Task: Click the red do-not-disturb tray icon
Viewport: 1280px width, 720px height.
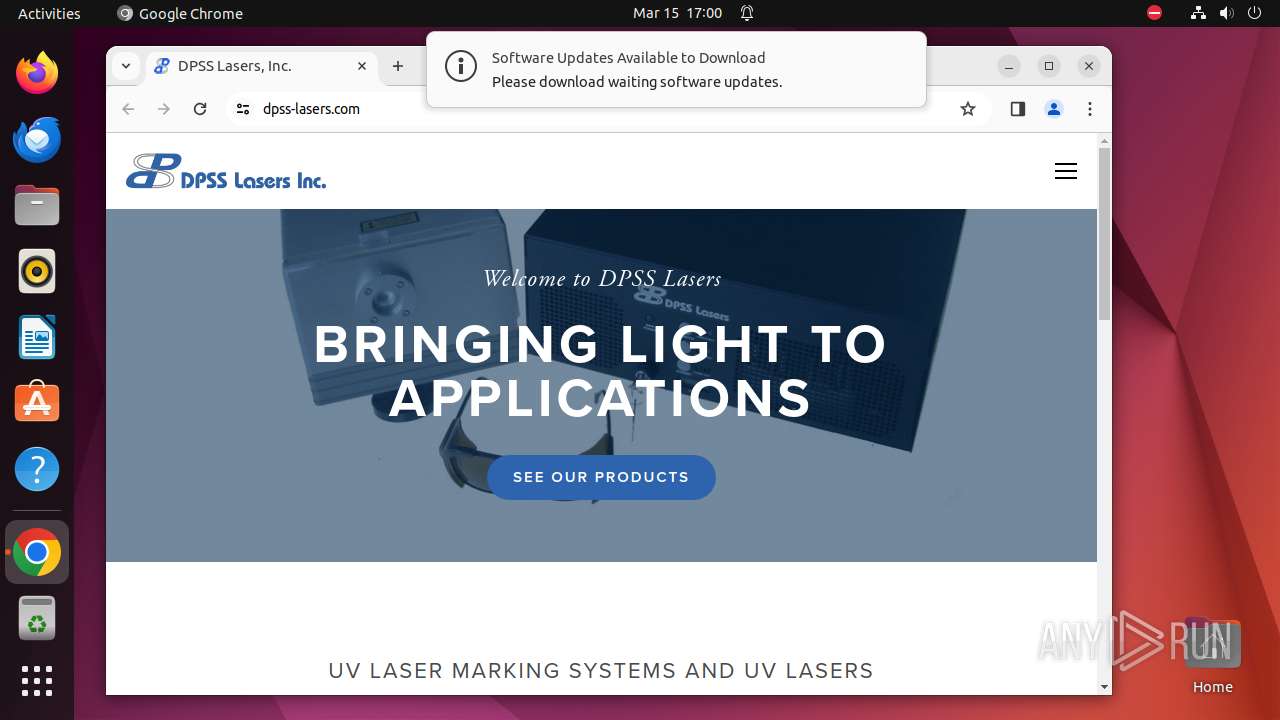Action: 1155,13
